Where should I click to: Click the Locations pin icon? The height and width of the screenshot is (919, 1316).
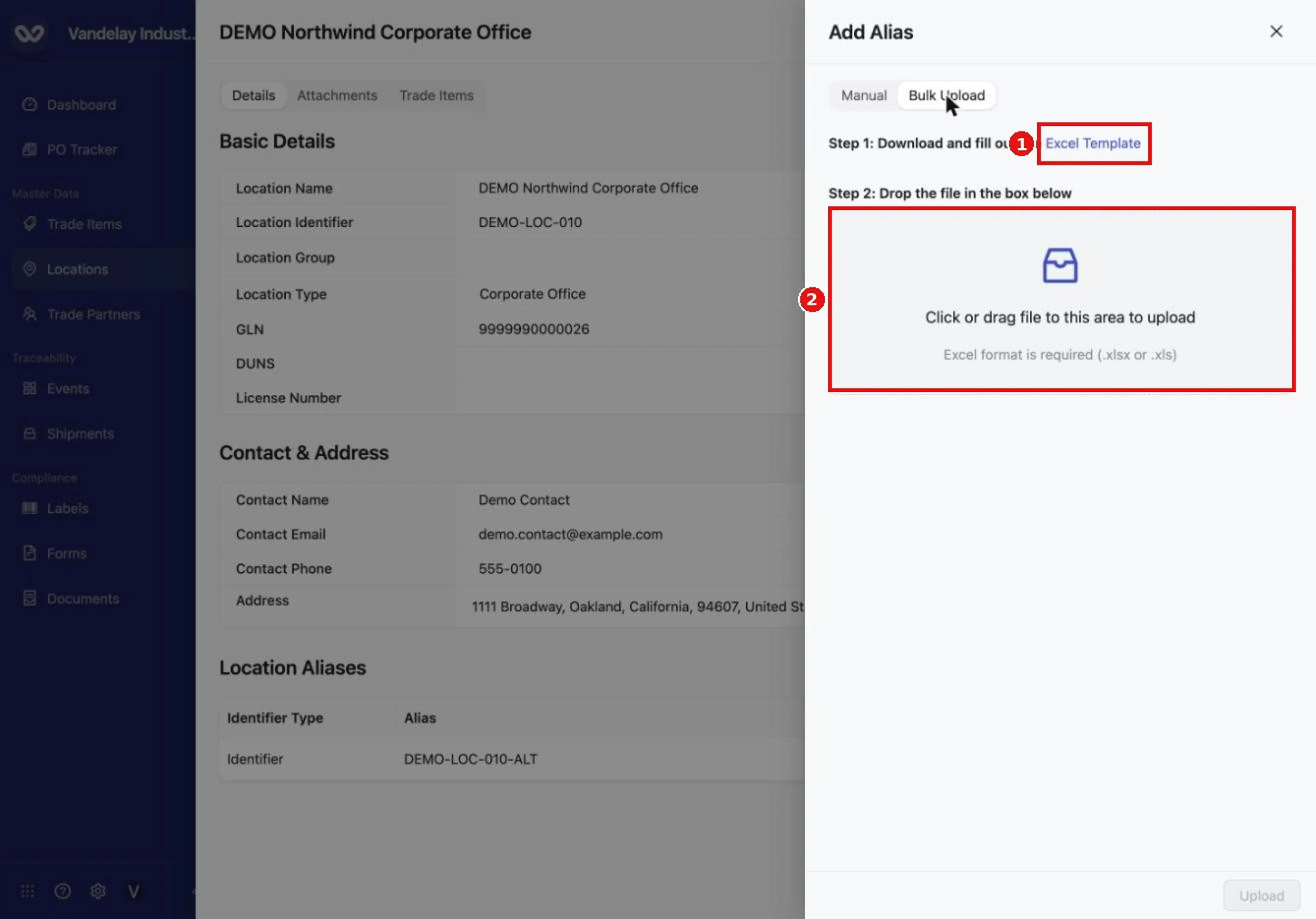[29, 269]
